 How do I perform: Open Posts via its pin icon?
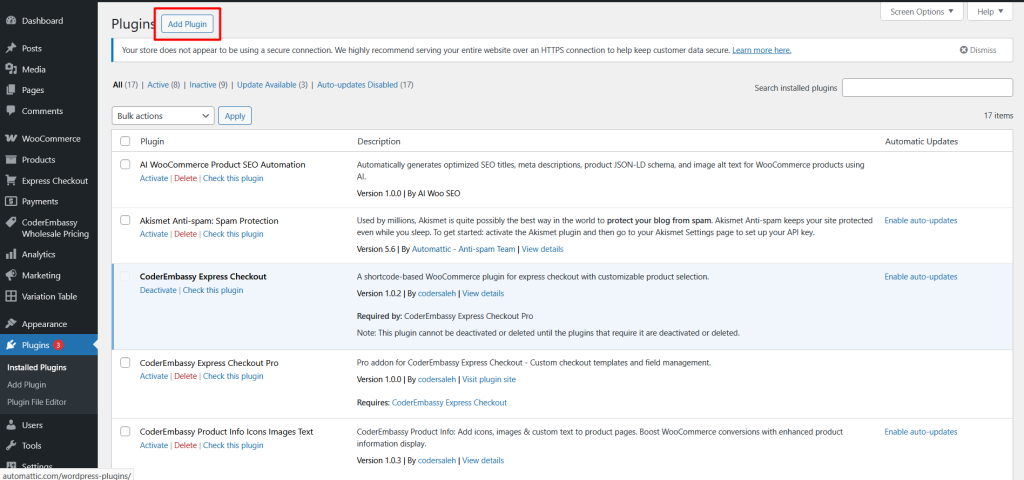[x=11, y=48]
